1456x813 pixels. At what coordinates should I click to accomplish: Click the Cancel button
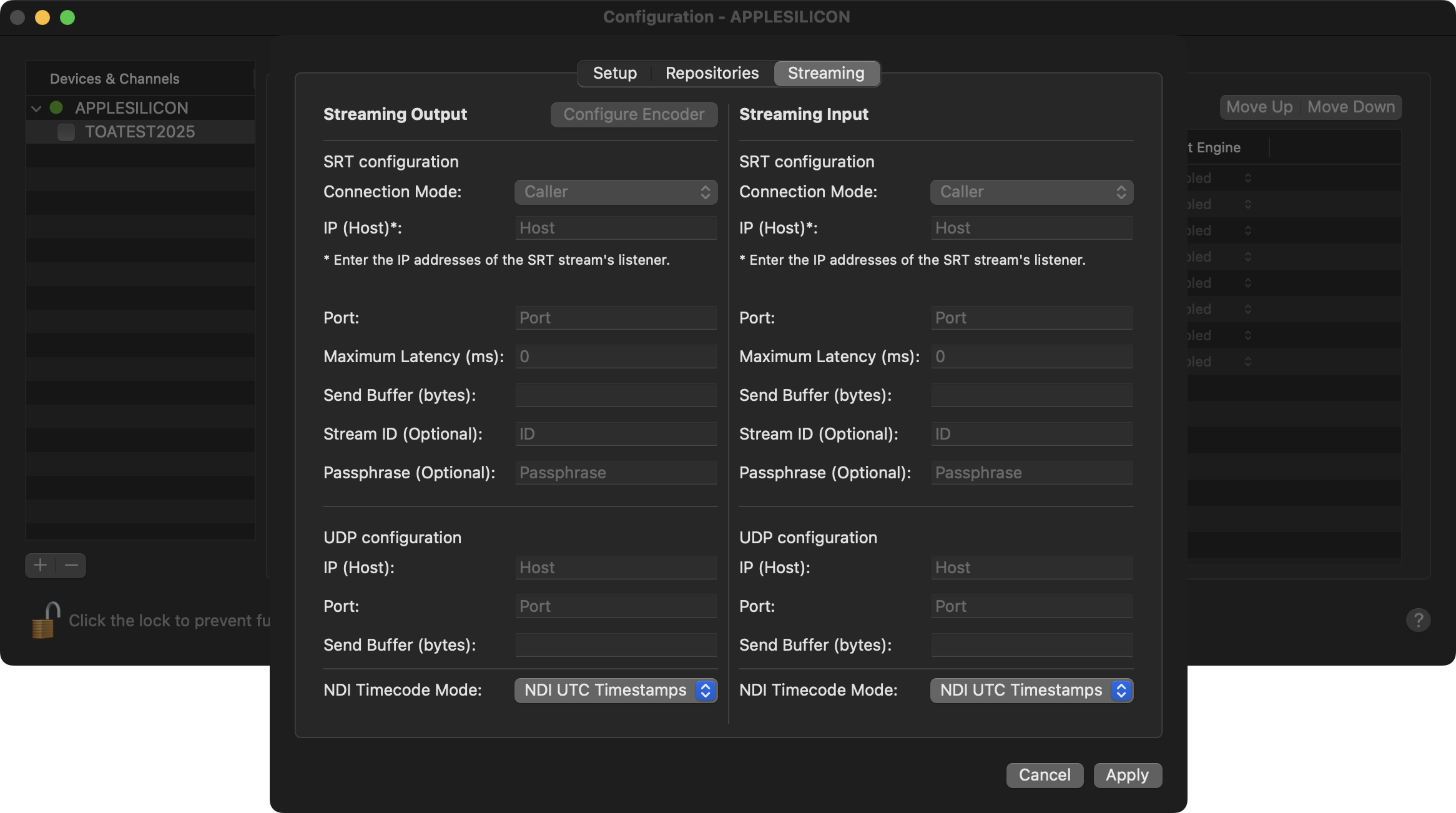(1045, 775)
